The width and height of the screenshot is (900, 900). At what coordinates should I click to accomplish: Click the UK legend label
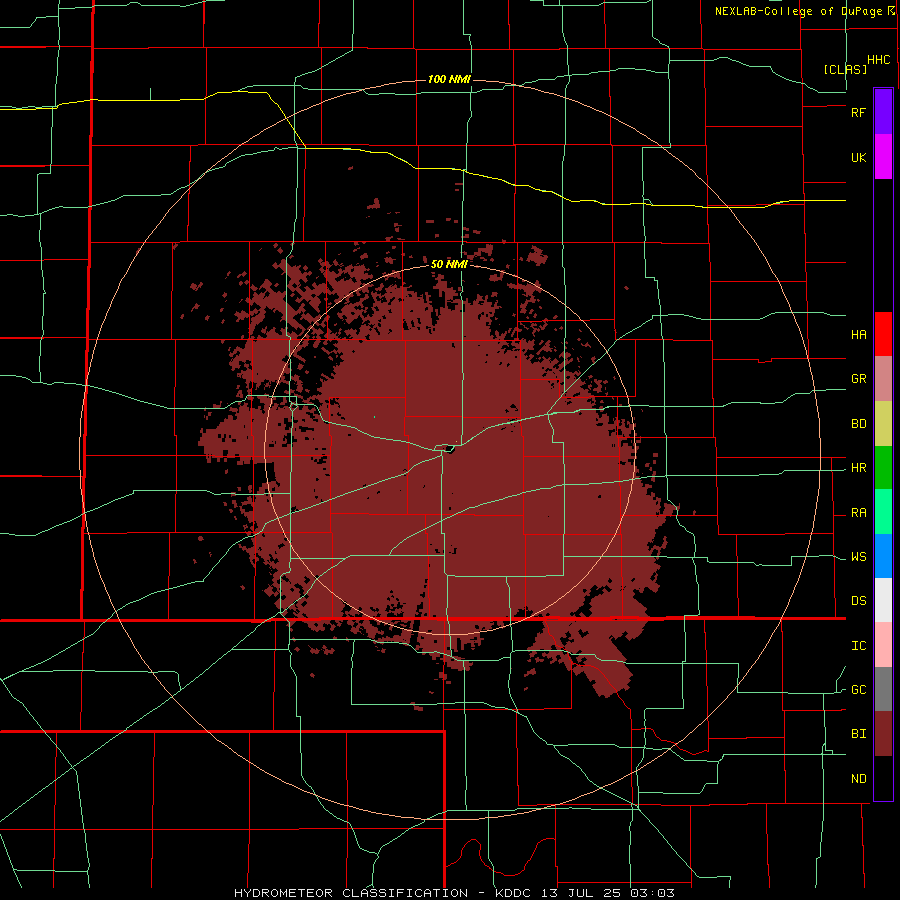coord(858,157)
